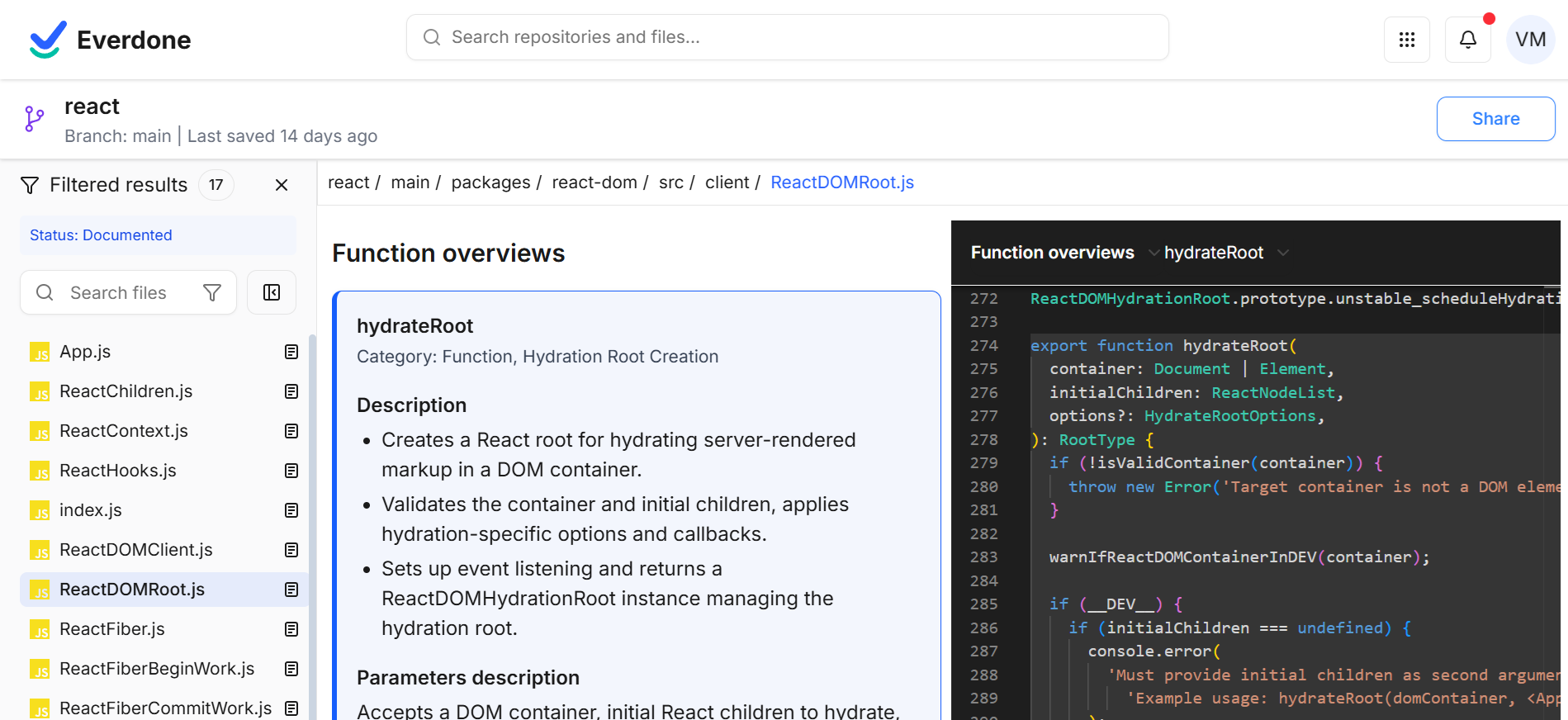Navigate to react-dom breadcrumb
Screen dimensions: 1568x720
point(595,182)
